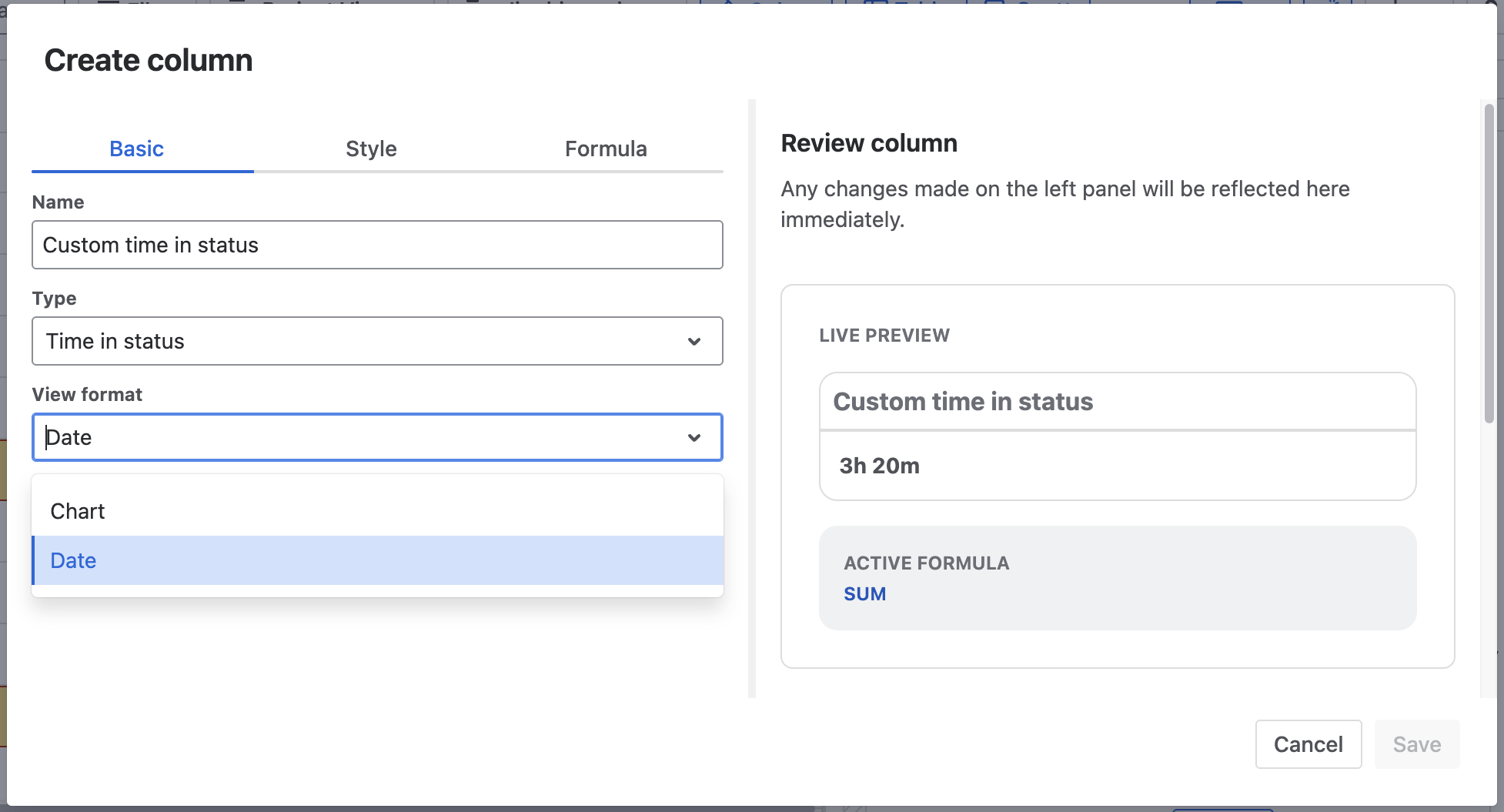Click the live preview column header title
1504x812 pixels.
coord(962,402)
